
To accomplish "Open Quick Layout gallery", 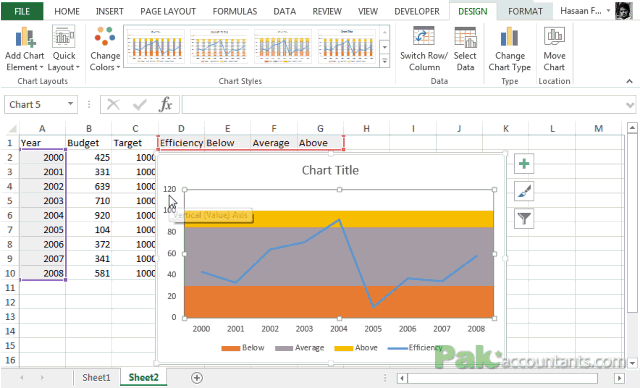I will click(64, 49).
